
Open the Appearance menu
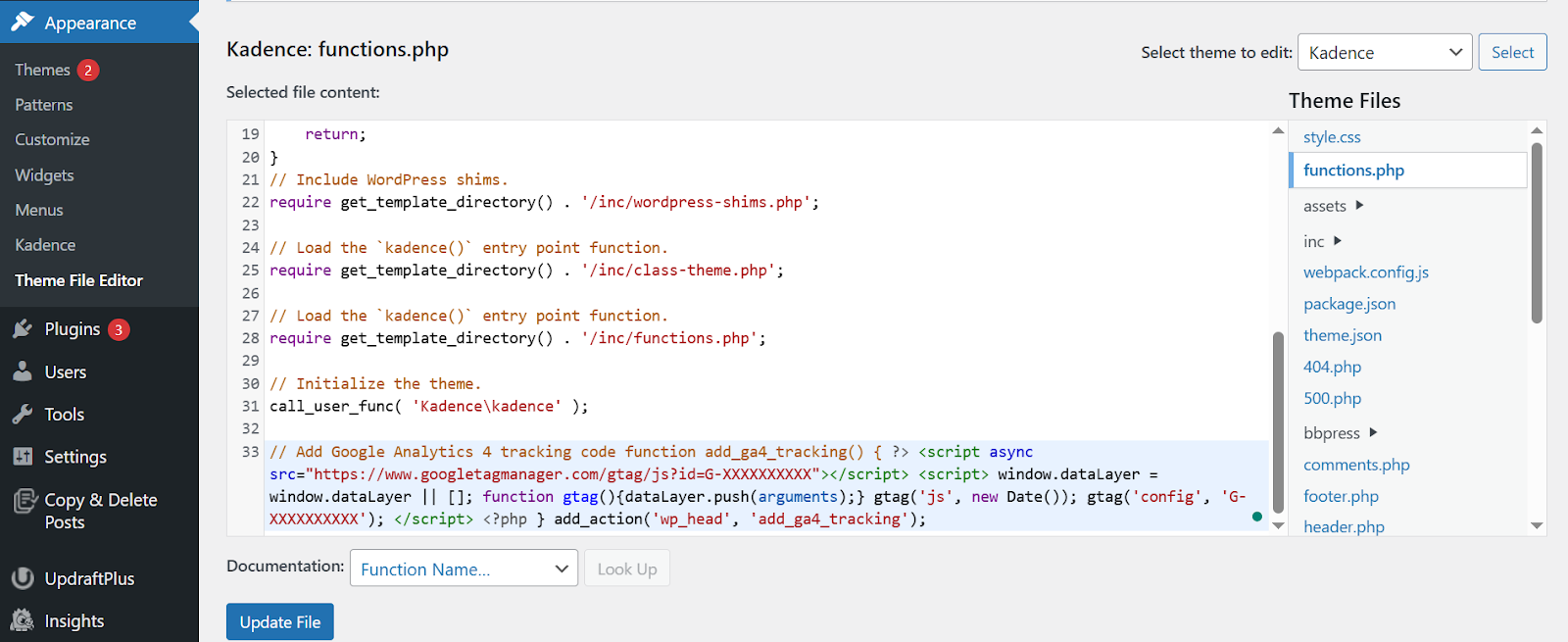tap(90, 23)
